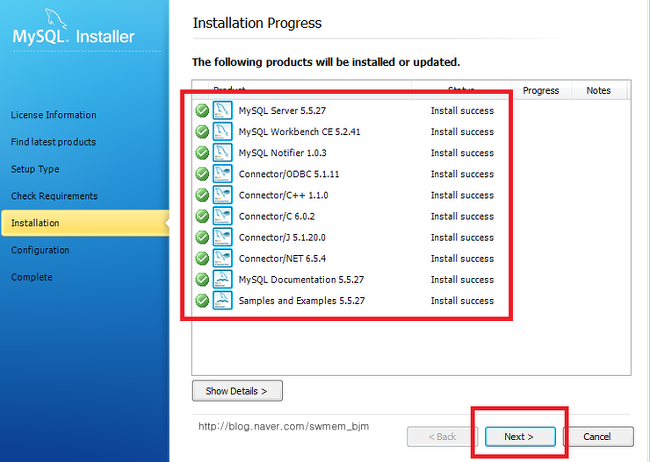650x462 pixels.
Task: Click green check icon beside Connector/C++ 1.1.0
Action: tap(202, 195)
